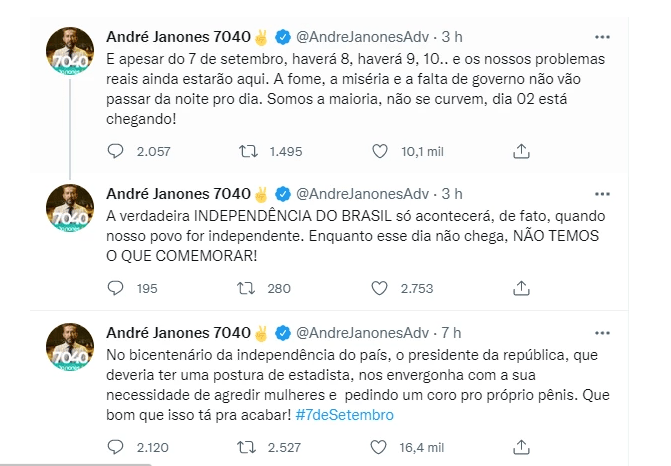Image resolution: width=671 pixels, height=466 pixels.
Task: Share the INDEPENDÊNCIA DO BRASIL tweet
Action: [x=521, y=288]
